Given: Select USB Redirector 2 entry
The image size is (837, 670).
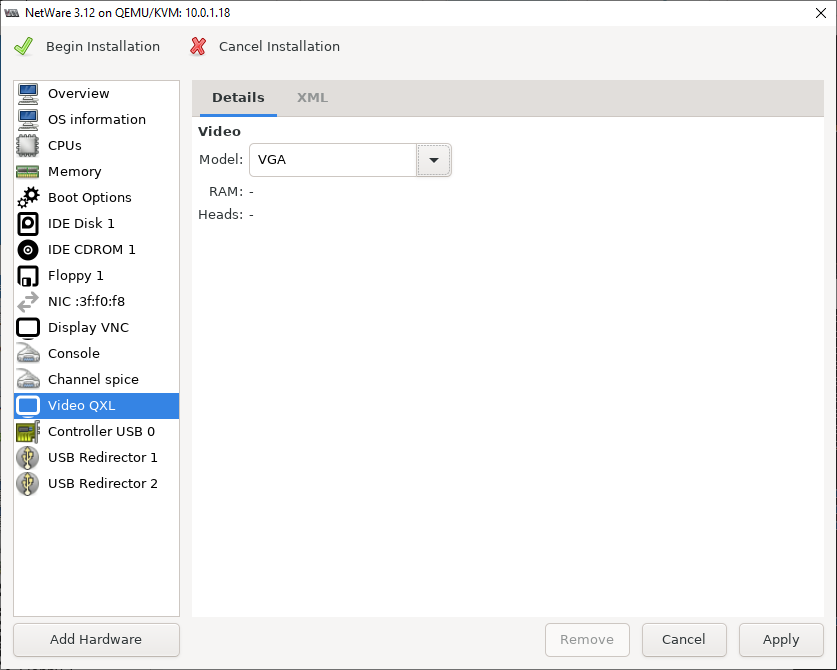Looking at the screenshot, I should click(102, 484).
